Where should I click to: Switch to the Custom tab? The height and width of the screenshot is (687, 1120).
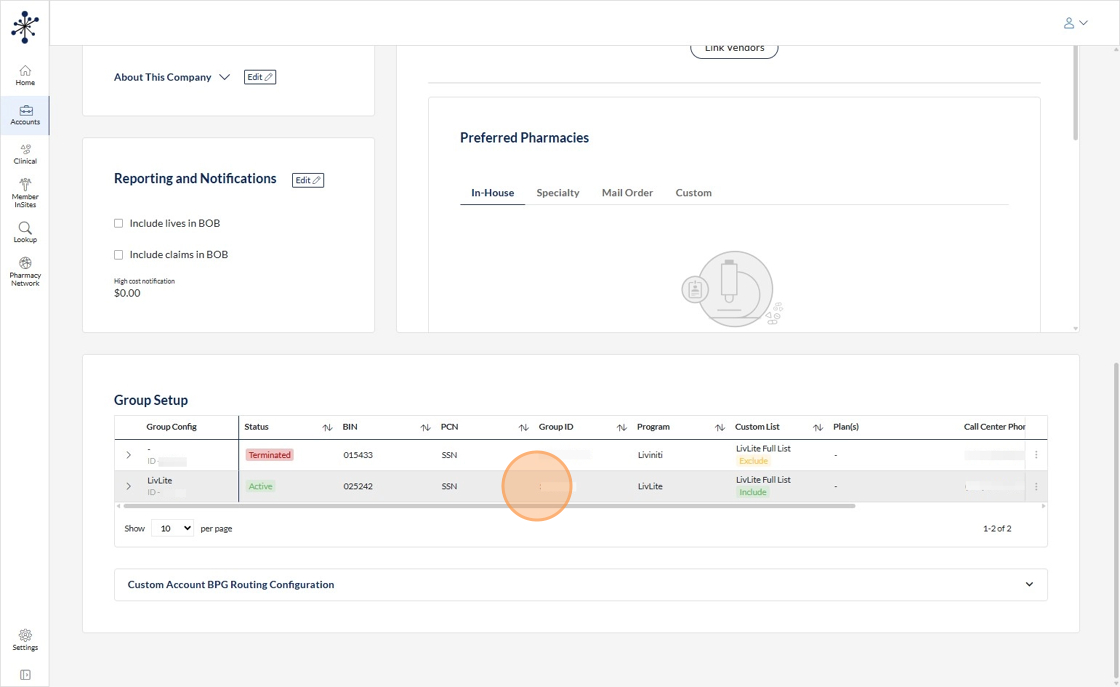(x=694, y=193)
